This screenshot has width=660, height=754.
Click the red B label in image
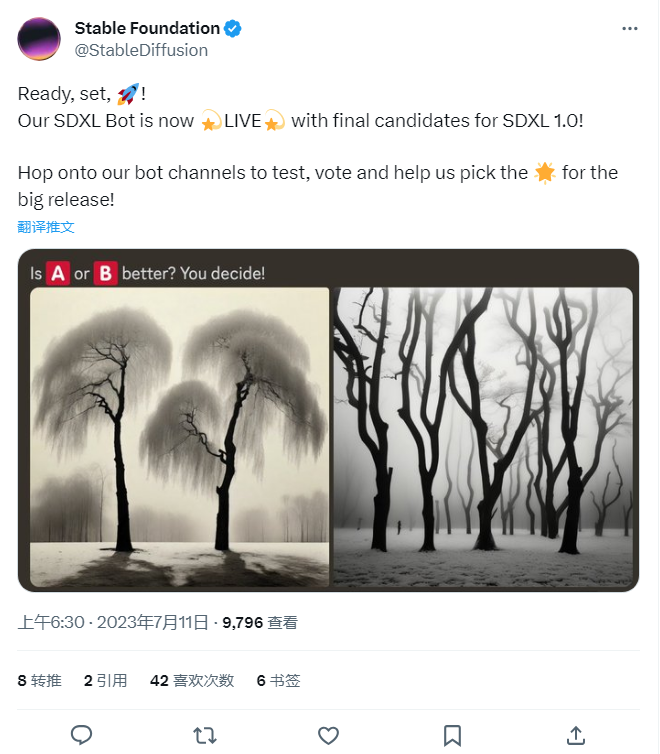click(105, 273)
